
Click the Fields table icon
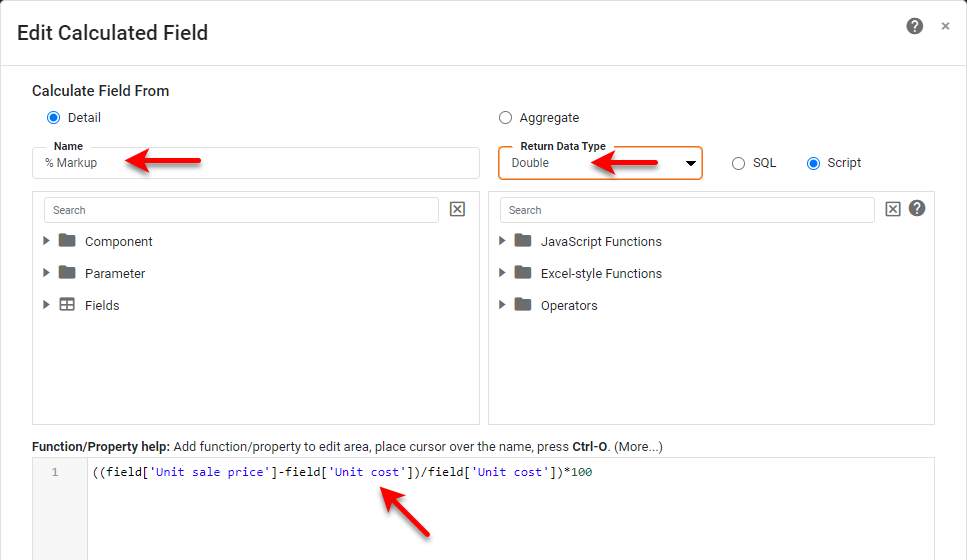click(67, 304)
